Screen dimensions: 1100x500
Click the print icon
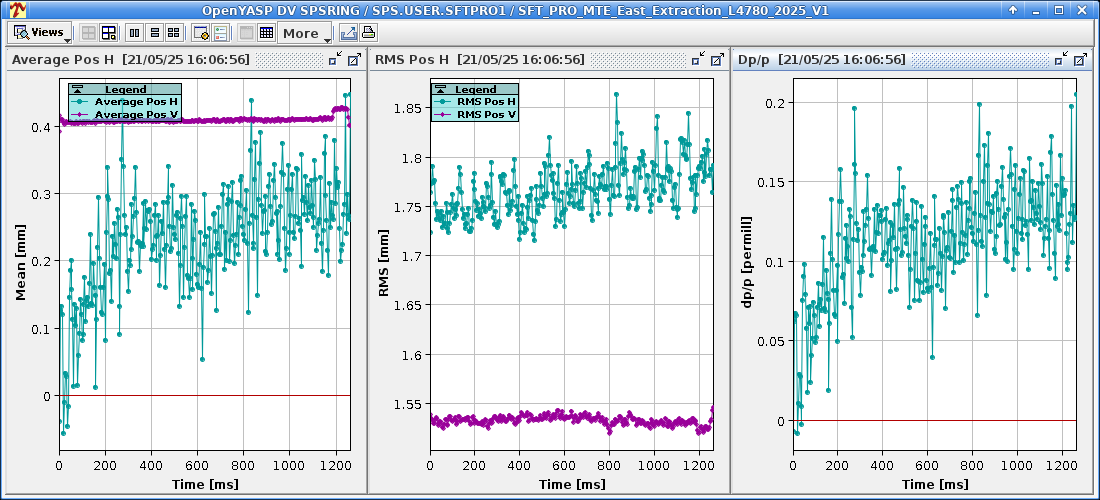(x=368, y=33)
